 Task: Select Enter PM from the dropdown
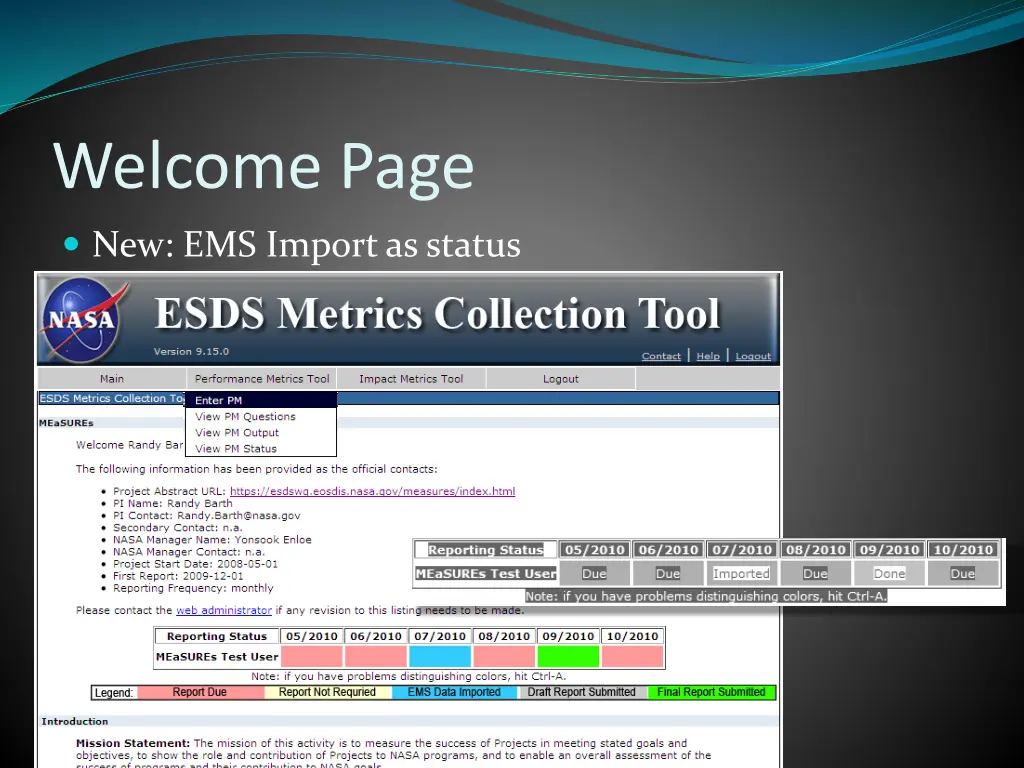click(261, 400)
